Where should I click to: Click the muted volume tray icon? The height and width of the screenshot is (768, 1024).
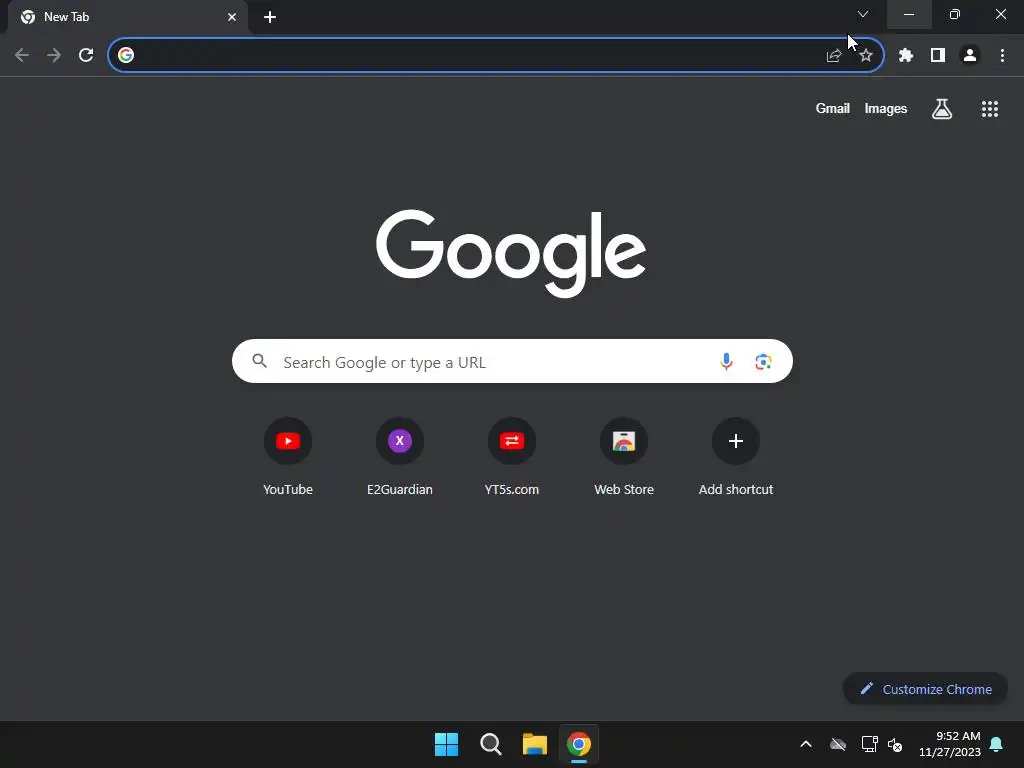tap(895, 744)
